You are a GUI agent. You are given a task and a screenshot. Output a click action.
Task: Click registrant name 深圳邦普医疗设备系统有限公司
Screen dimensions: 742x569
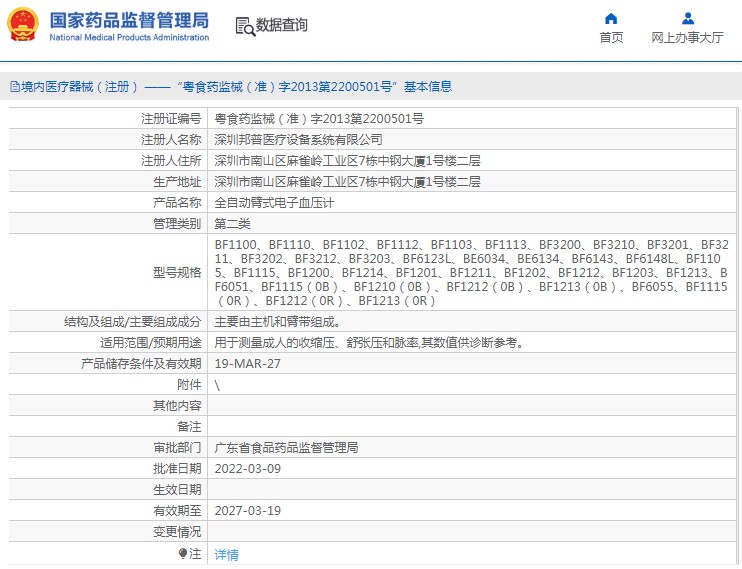tap(298, 140)
